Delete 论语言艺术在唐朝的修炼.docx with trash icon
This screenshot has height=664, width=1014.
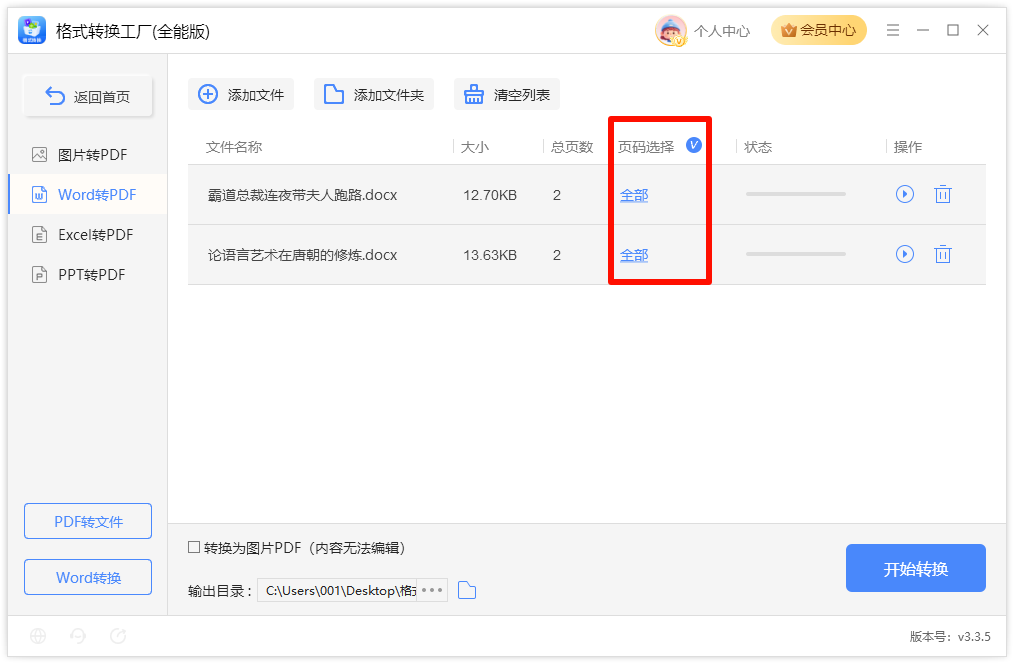click(x=942, y=254)
